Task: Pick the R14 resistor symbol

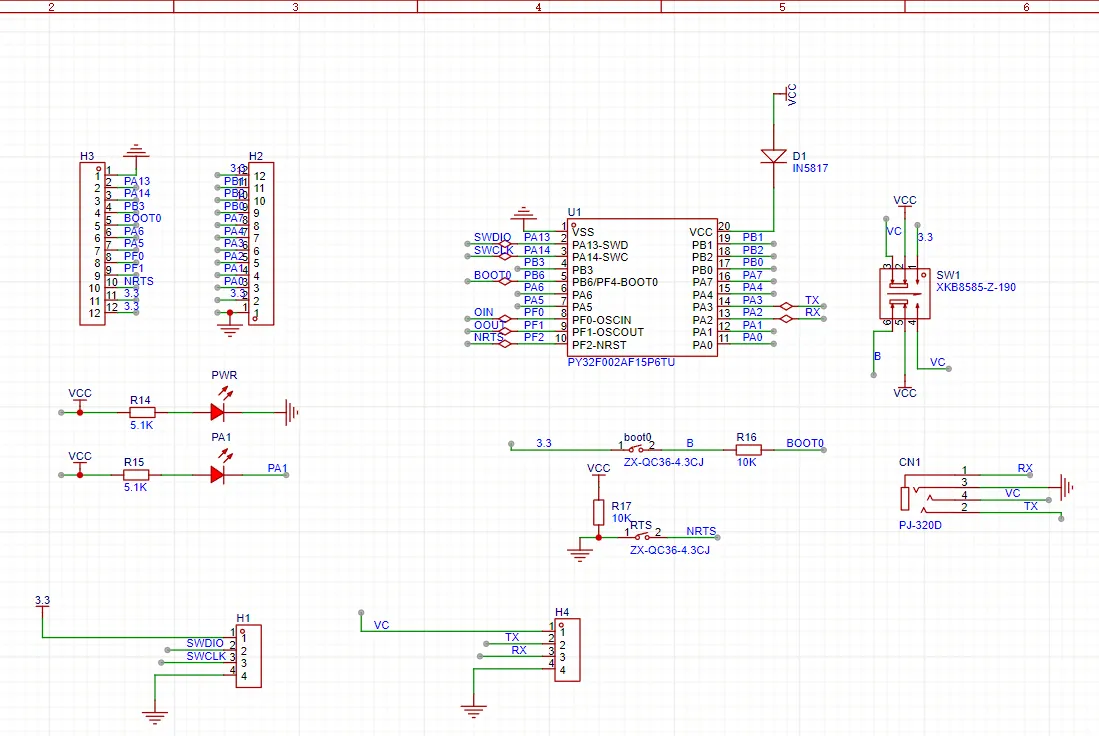Action: 142,411
